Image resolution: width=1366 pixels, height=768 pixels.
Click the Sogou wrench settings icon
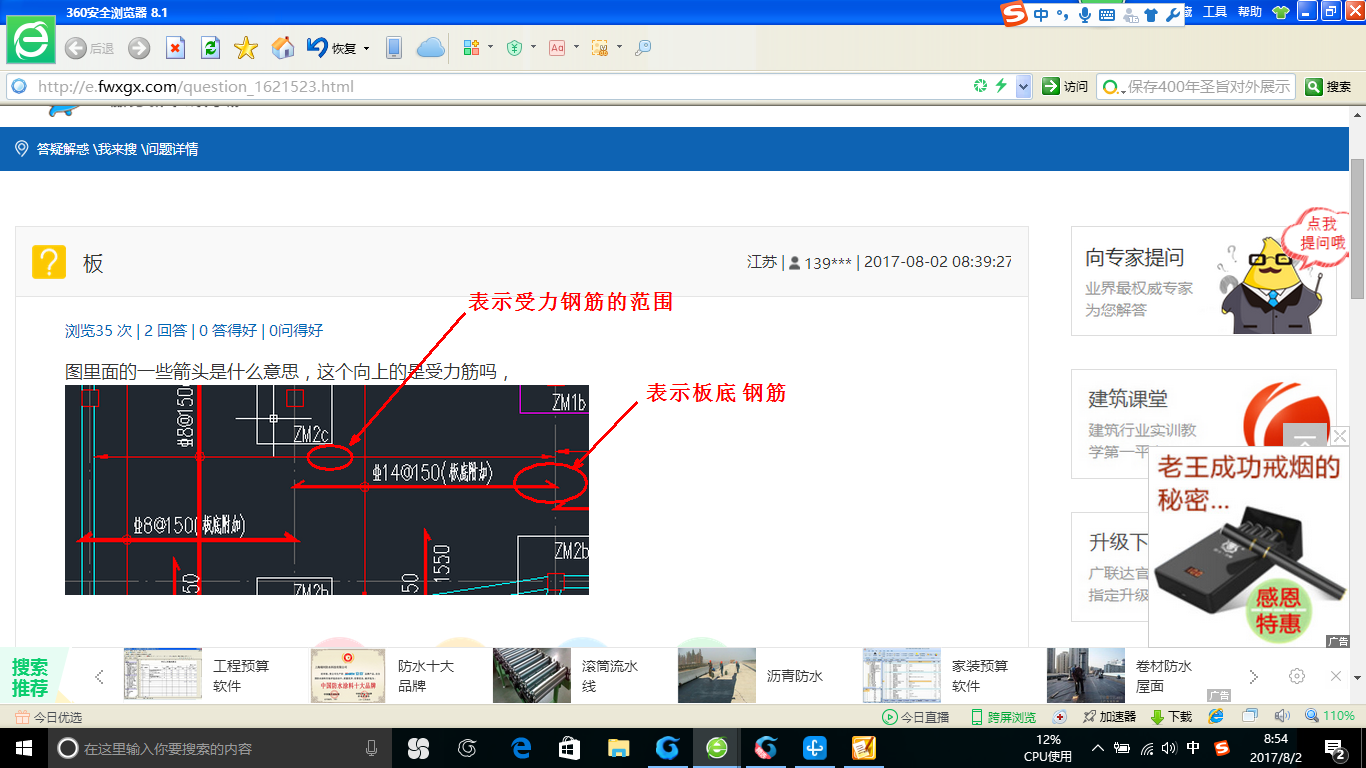click(1173, 15)
